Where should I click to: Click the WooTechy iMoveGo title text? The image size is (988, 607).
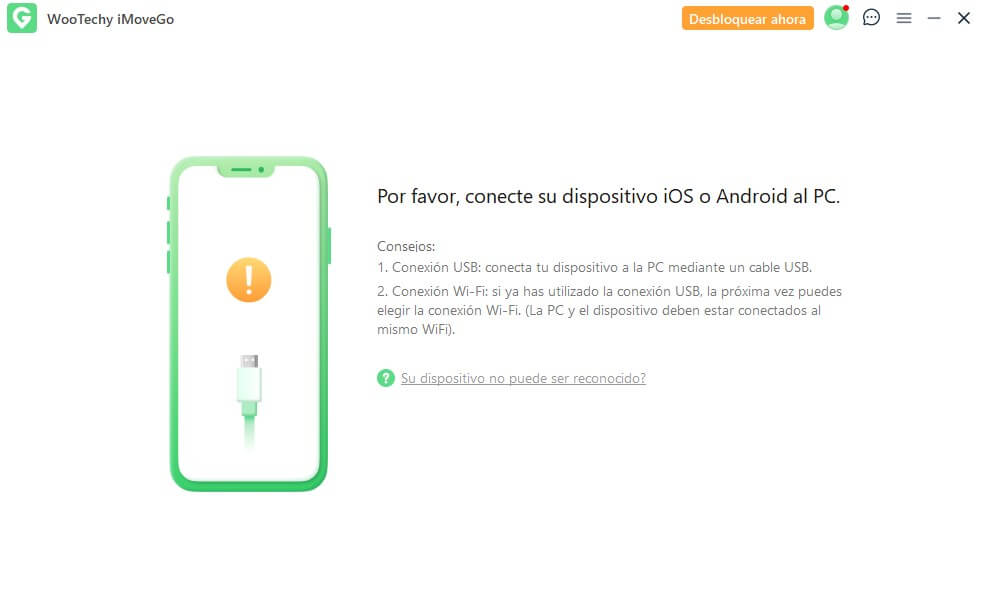(110, 19)
